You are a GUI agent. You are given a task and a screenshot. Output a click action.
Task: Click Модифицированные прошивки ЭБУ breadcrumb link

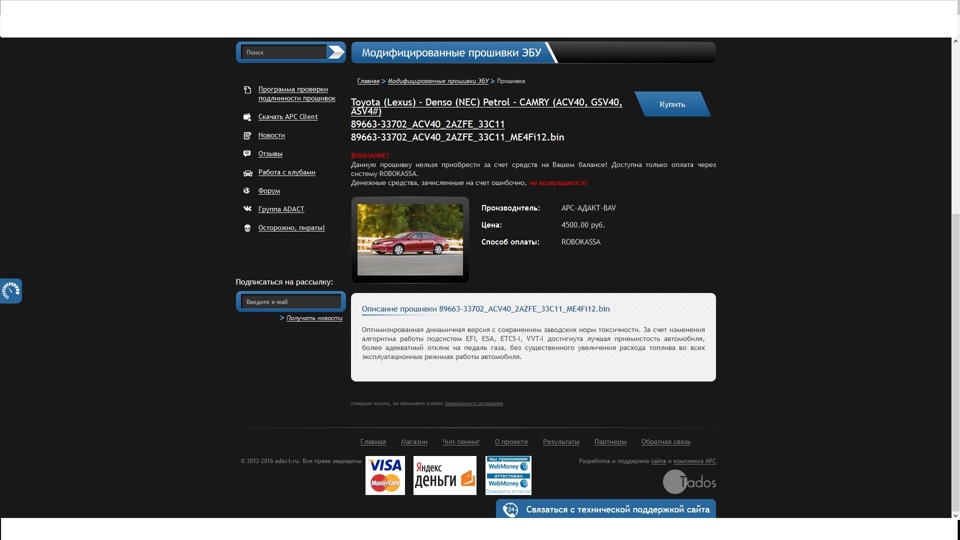pyautogui.click(x=438, y=81)
